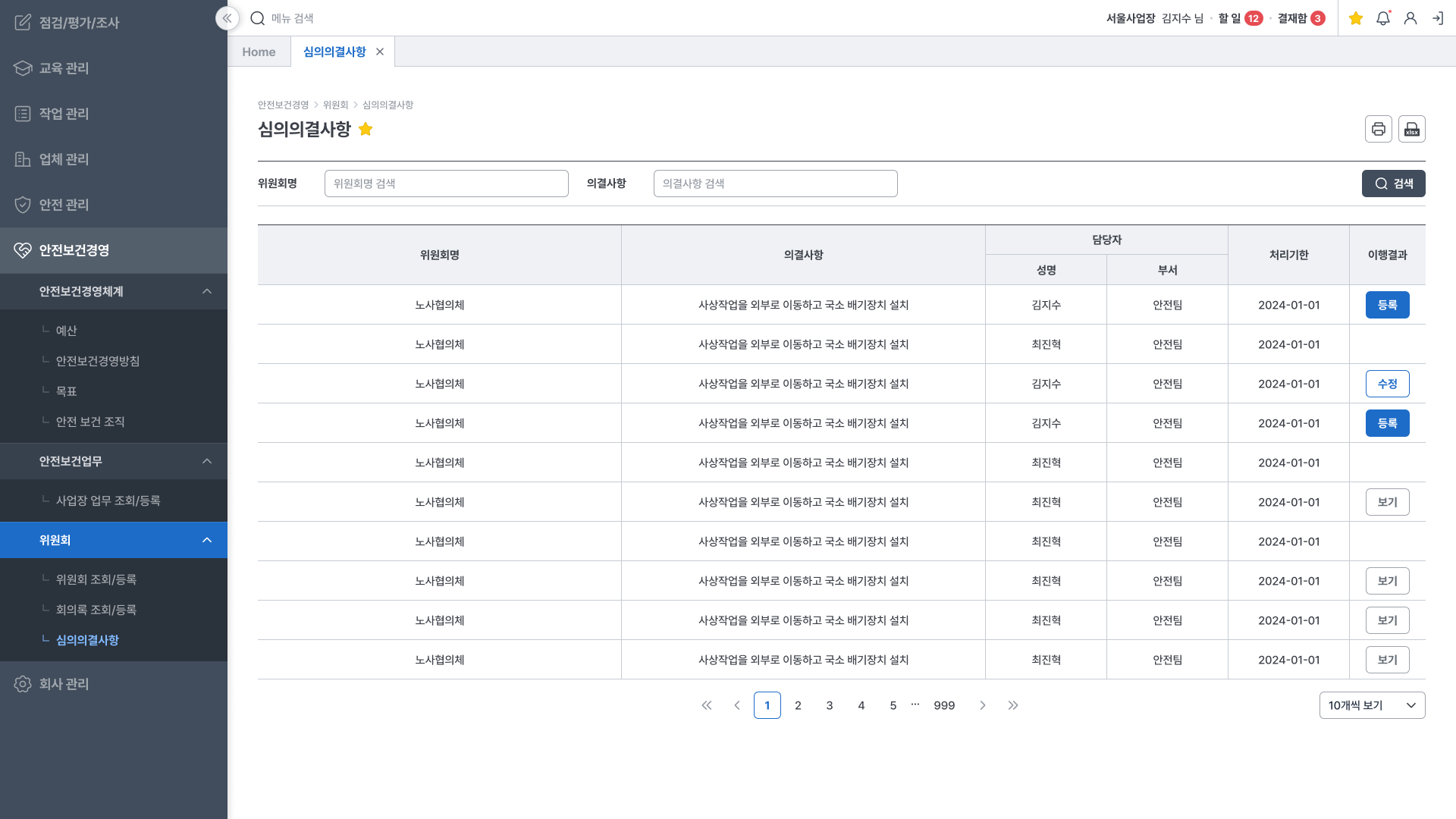Switch to the Home tab
The width and height of the screenshot is (1456, 819).
(259, 52)
